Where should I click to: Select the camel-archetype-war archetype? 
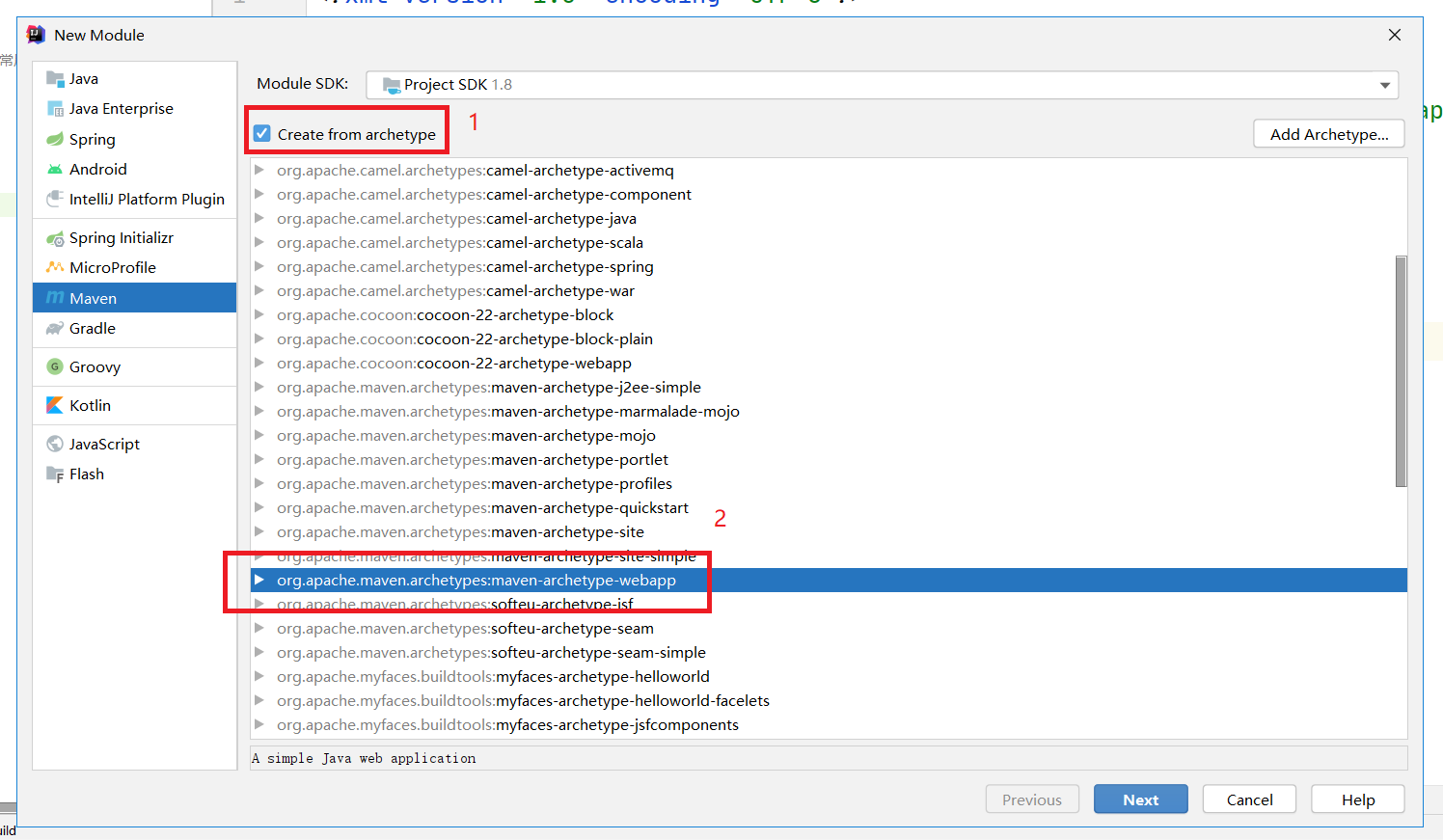point(829,290)
